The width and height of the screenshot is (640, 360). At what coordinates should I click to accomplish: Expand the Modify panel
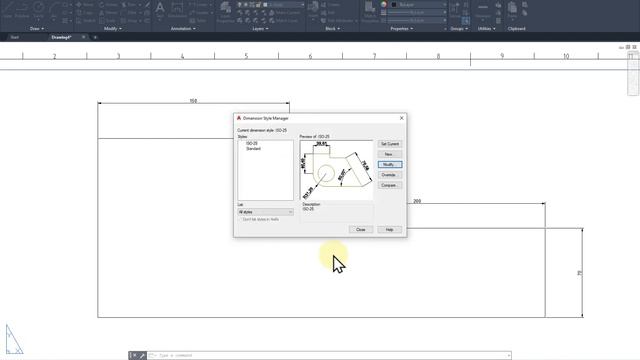point(113,29)
